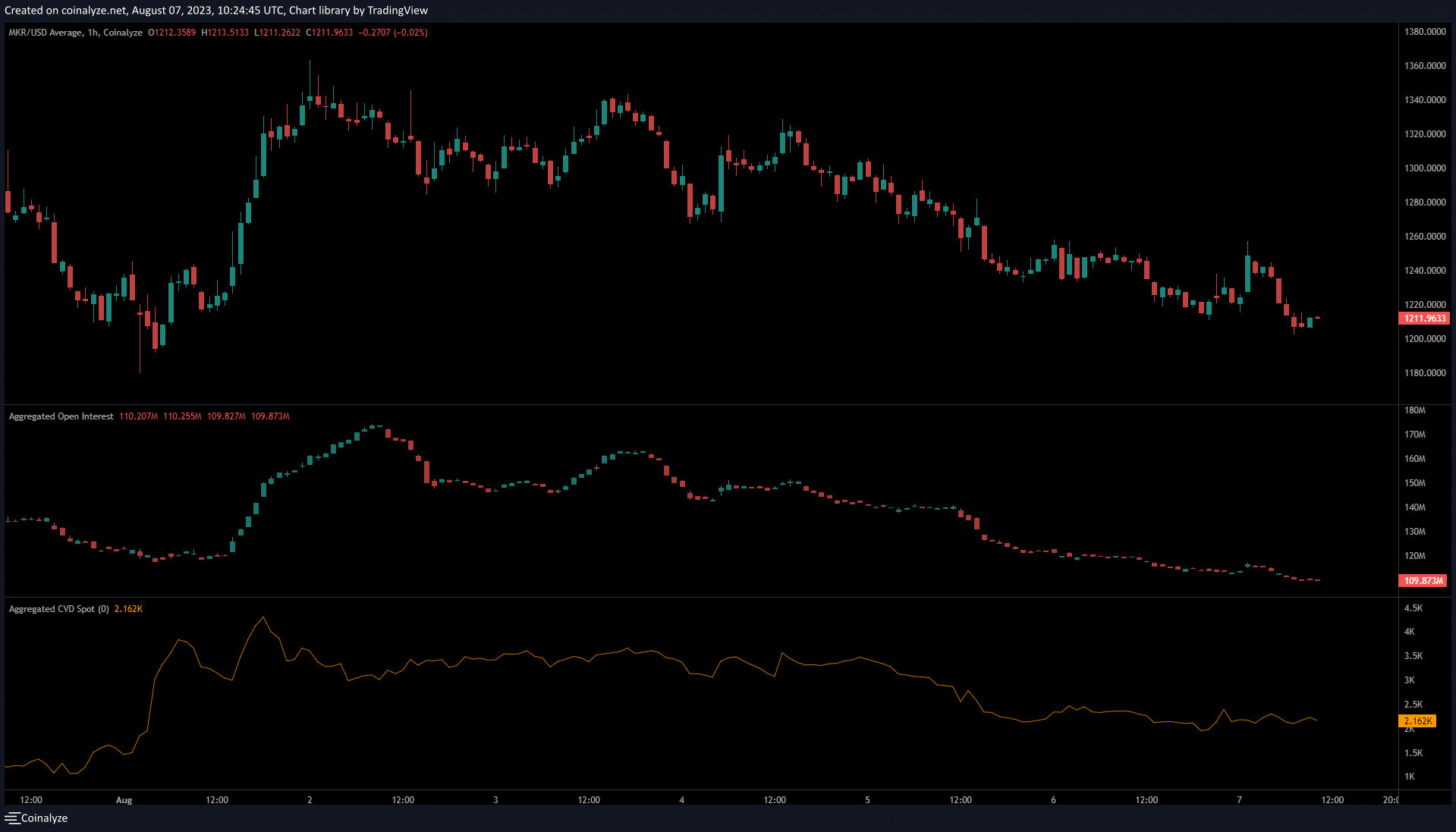Click the open interest value 110.255M
The image size is (1456, 832).
(x=182, y=416)
